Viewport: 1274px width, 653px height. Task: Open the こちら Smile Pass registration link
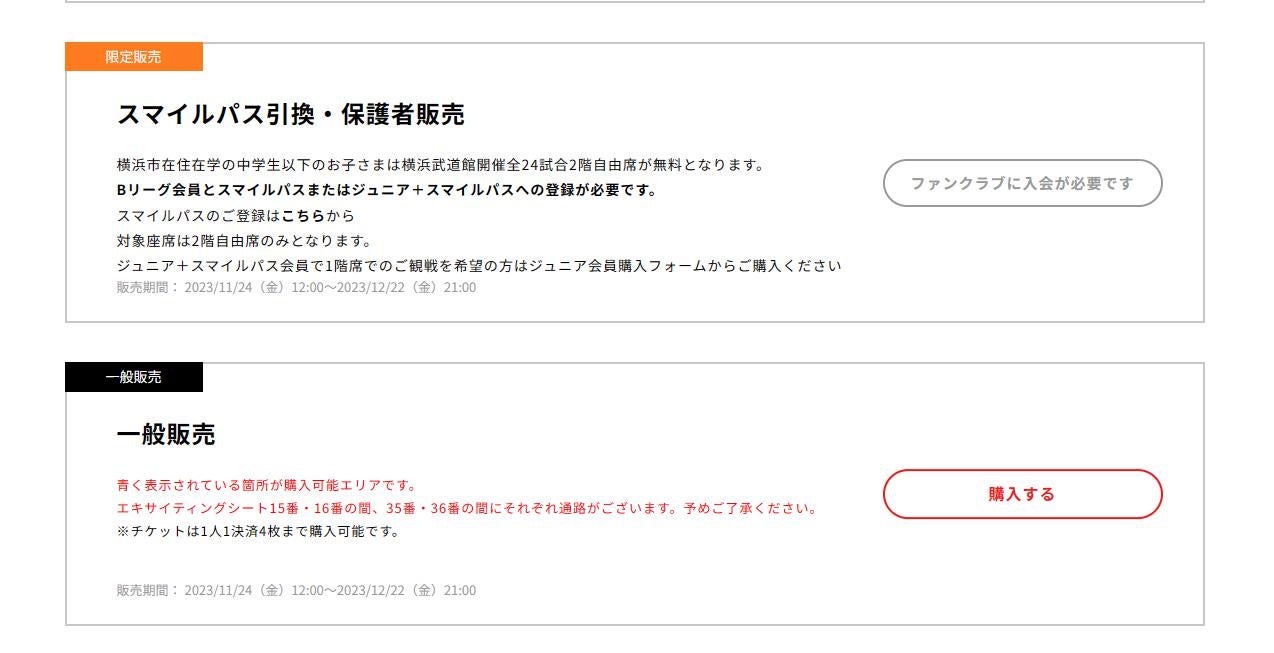point(304,215)
